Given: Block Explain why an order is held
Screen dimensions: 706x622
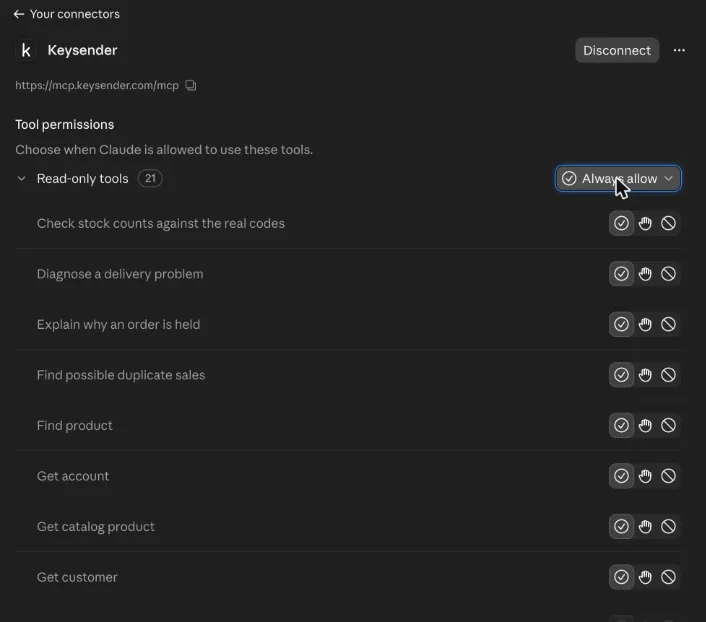Looking at the screenshot, I should [x=668, y=324].
